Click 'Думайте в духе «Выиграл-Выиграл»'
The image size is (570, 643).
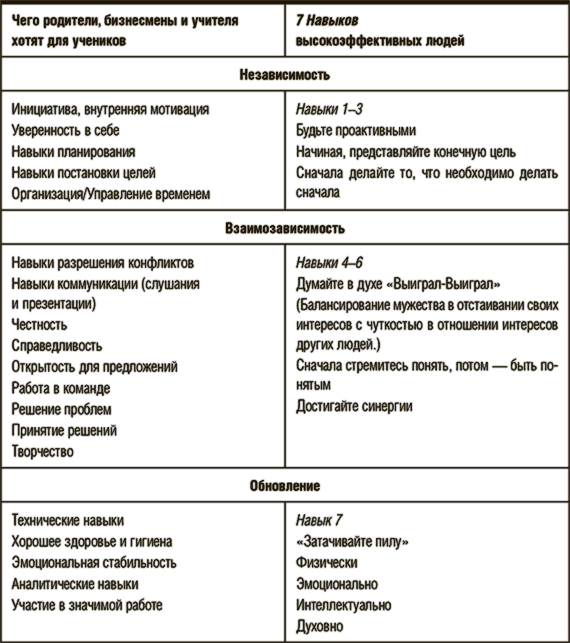[x=398, y=284]
